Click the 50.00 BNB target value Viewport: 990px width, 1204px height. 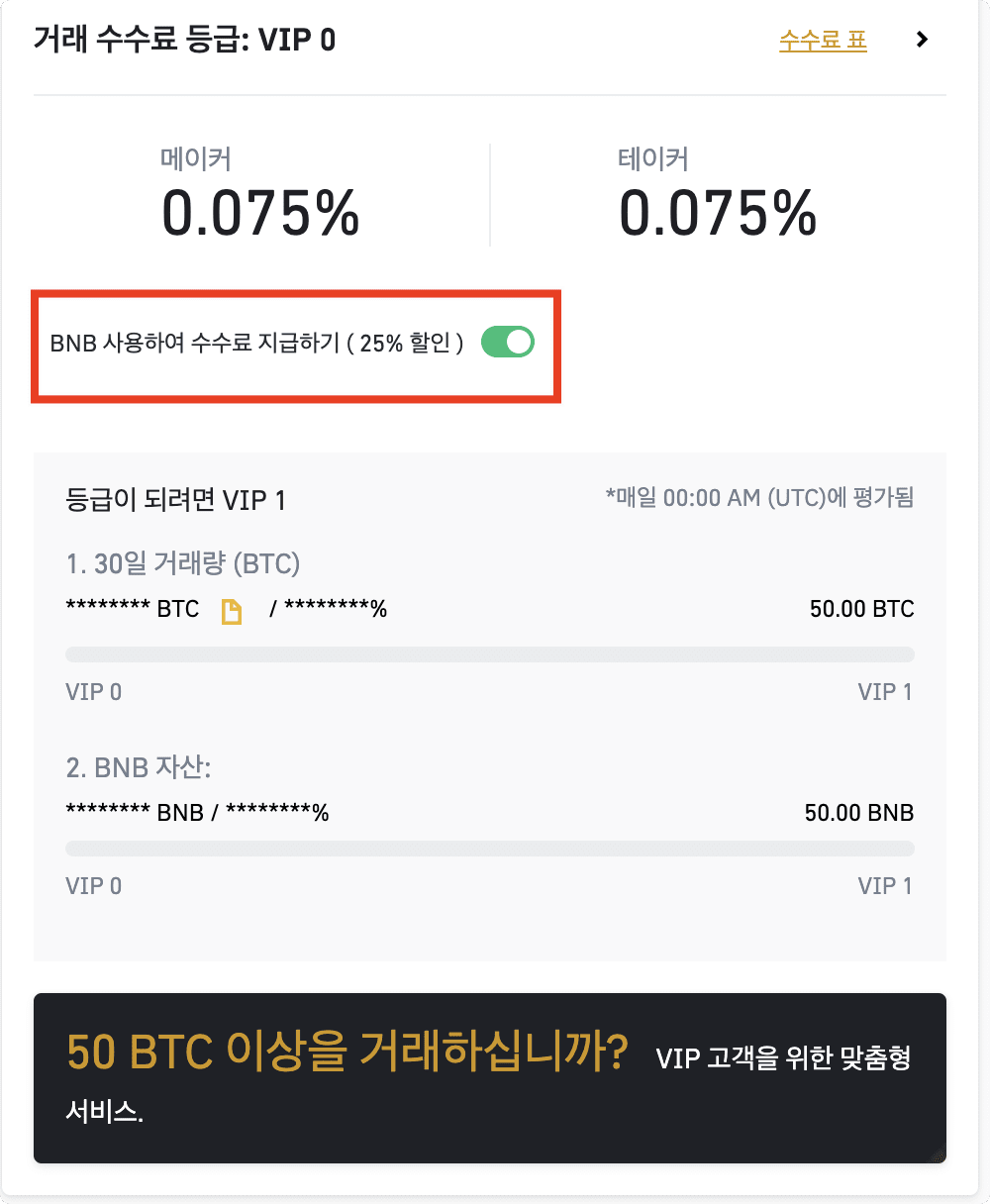(859, 814)
